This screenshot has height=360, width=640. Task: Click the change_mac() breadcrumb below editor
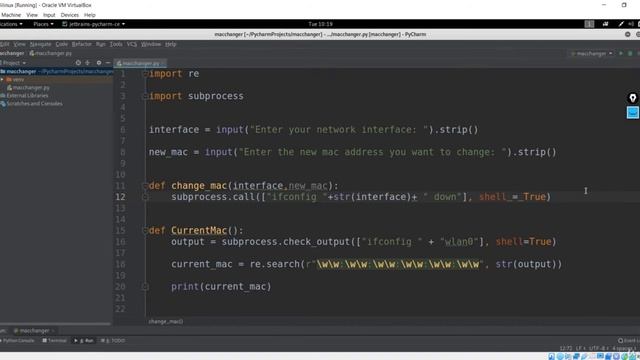166,322
